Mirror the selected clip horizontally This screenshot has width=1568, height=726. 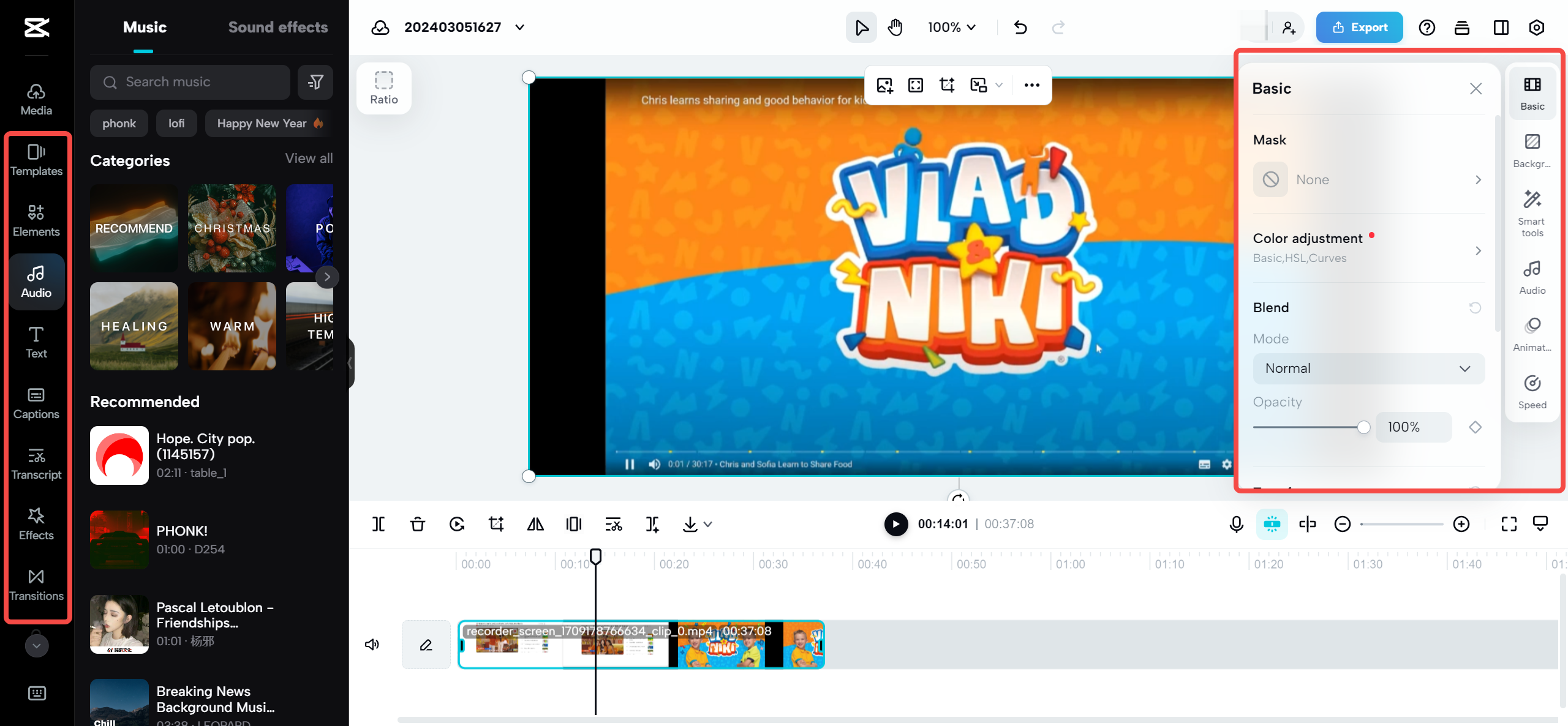click(x=535, y=524)
